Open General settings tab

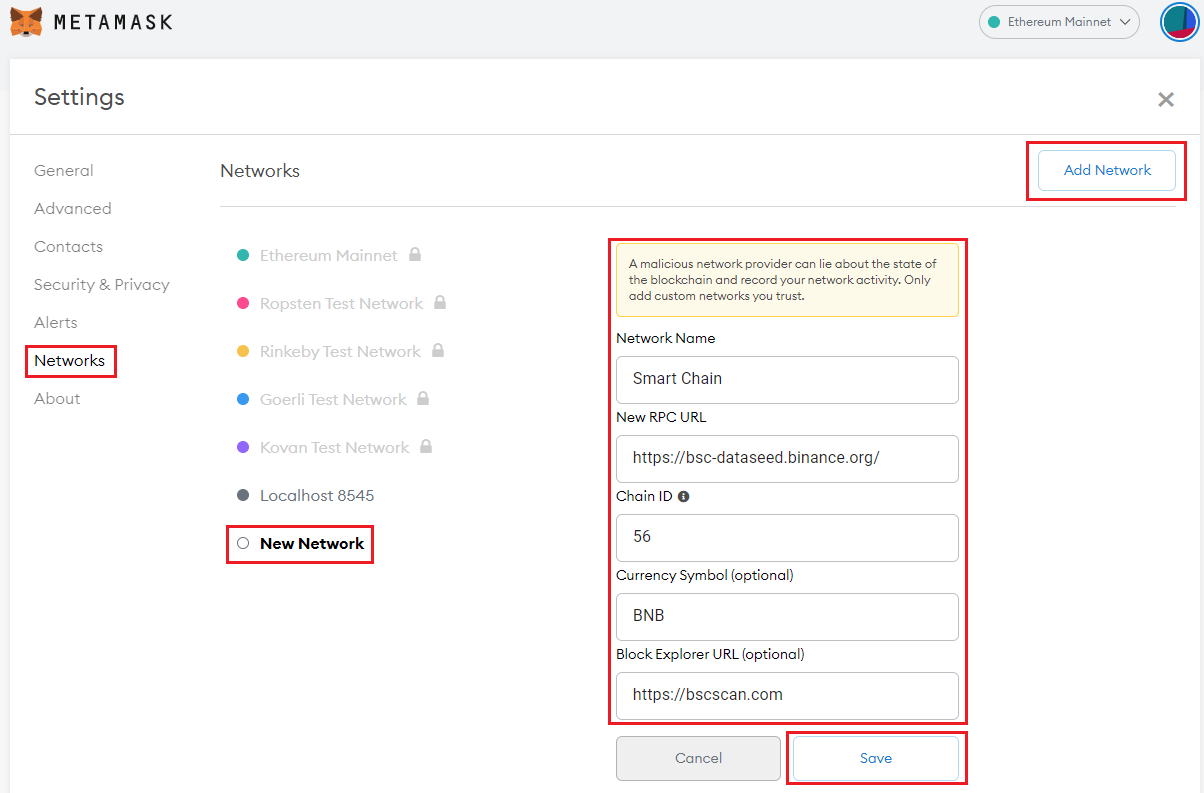point(64,171)
